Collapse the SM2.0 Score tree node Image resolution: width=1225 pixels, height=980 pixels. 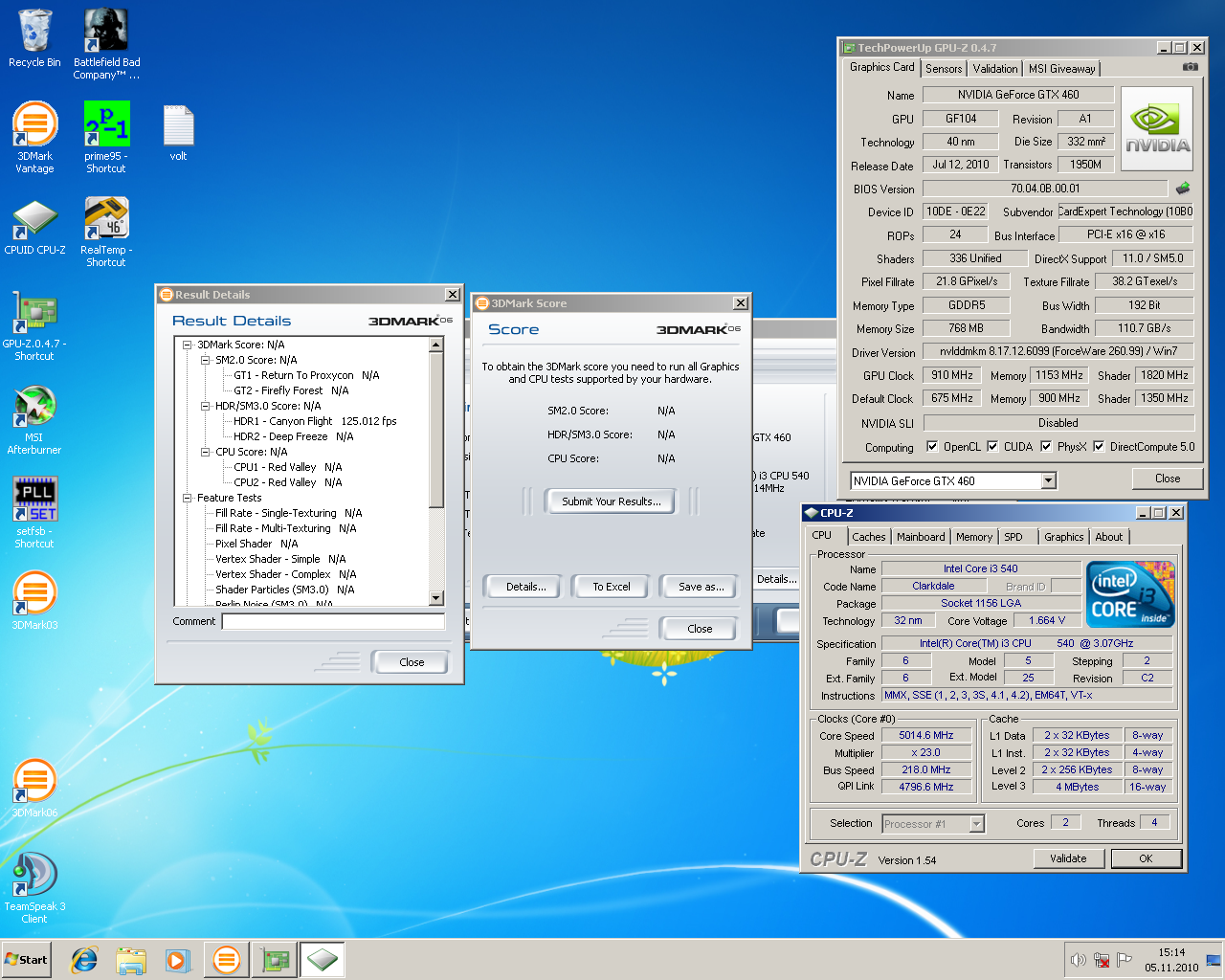tap(206, 360)
